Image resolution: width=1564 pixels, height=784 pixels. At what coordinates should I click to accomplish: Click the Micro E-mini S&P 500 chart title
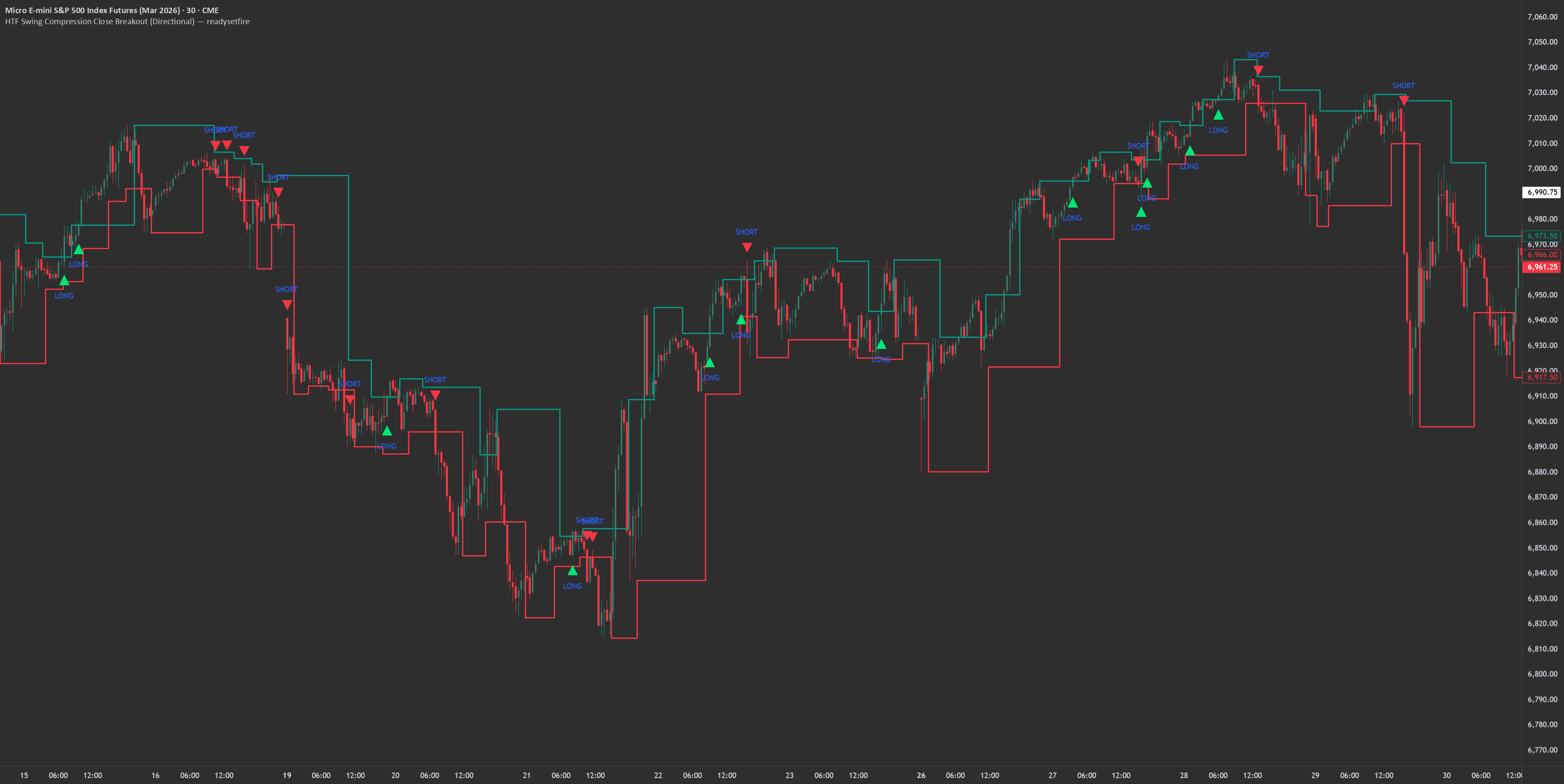coord(112,10)
